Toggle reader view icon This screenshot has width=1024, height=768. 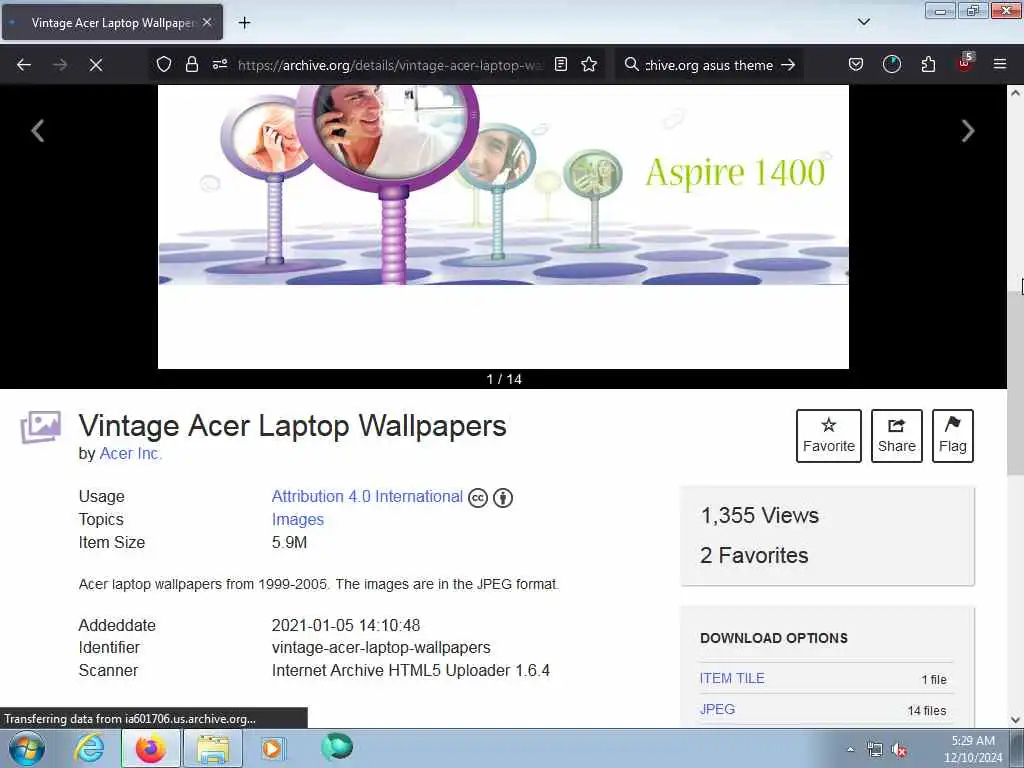point(560,64)
